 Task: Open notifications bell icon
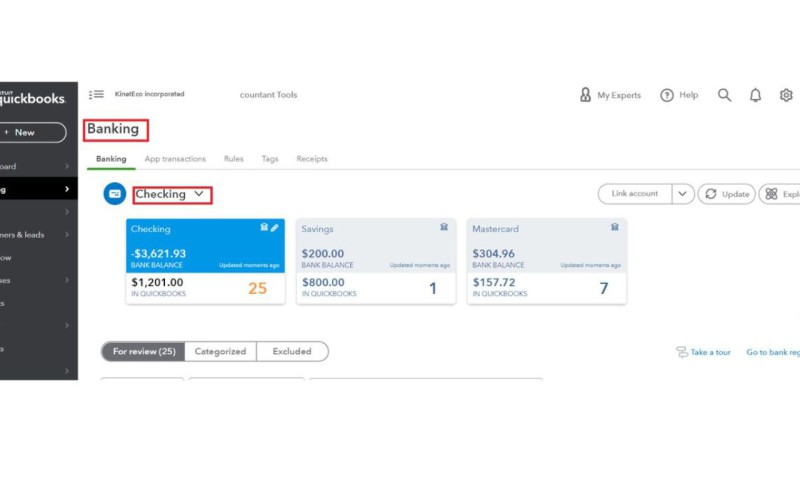point(756,95)
